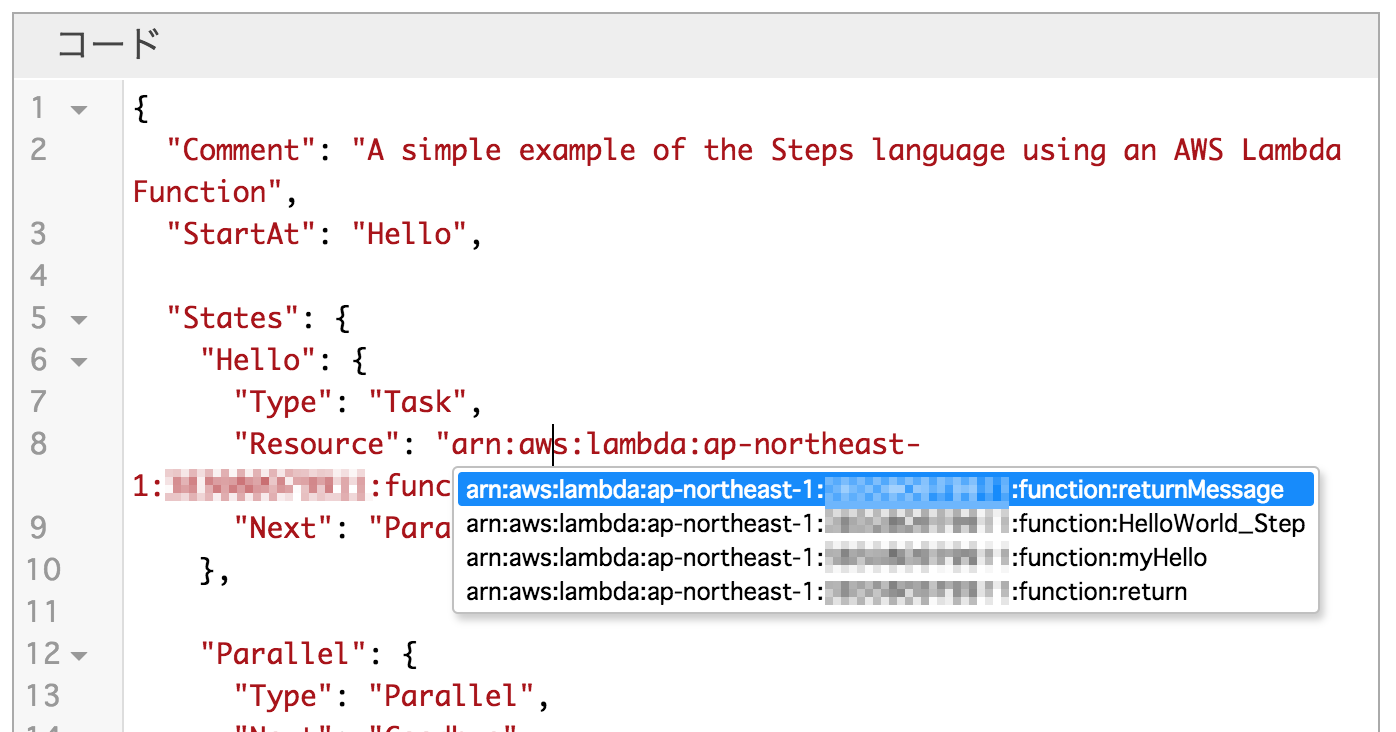Place cursor in the "Task" value text

click(418, 402)
